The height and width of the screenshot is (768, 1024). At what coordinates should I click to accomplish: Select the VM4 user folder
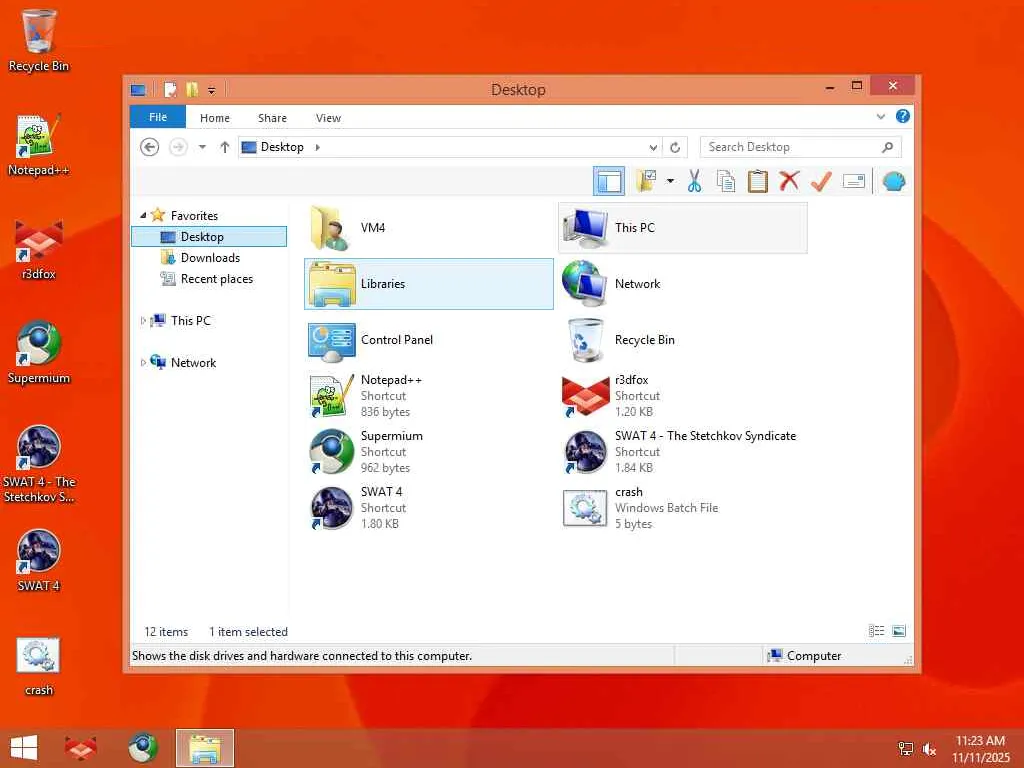[428, 227]
